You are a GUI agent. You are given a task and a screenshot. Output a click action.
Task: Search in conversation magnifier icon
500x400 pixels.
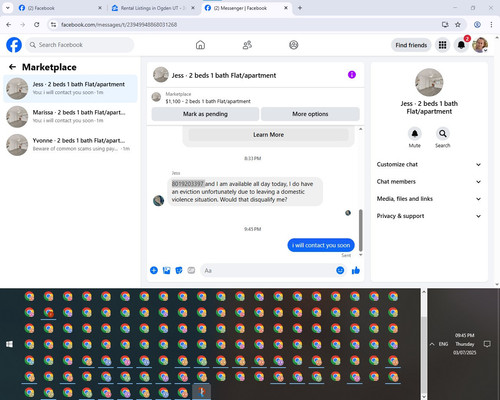click(443, 134)
